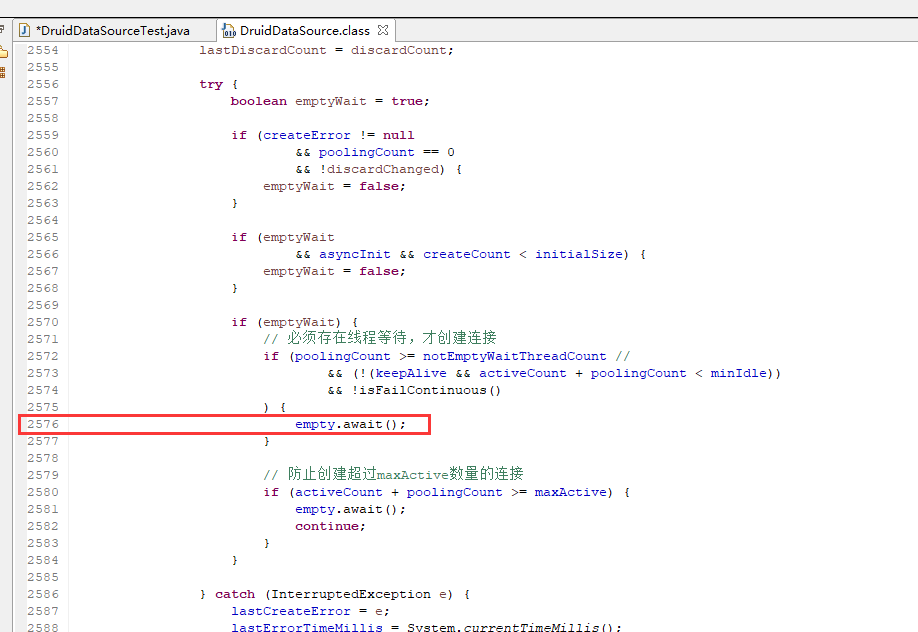
Task: Click 'lastDiscardCount = discardCount;' statement
Action: [x=326, y=50]
